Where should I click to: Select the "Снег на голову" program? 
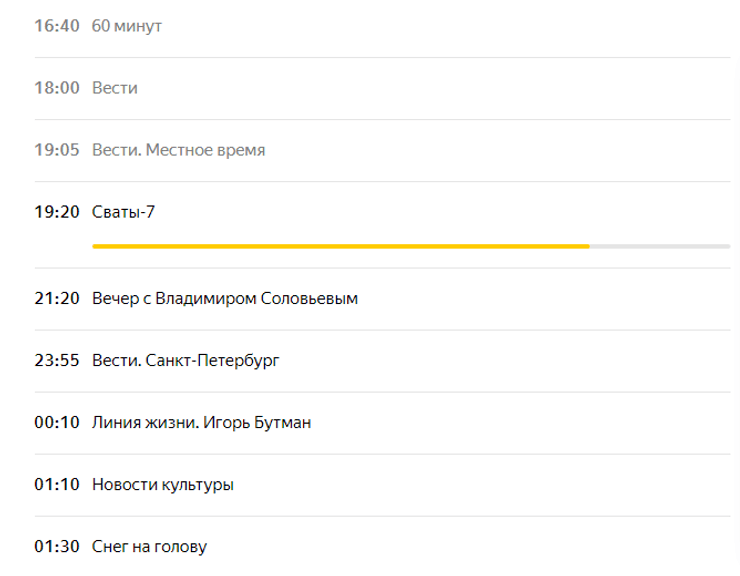click(149, 547)
